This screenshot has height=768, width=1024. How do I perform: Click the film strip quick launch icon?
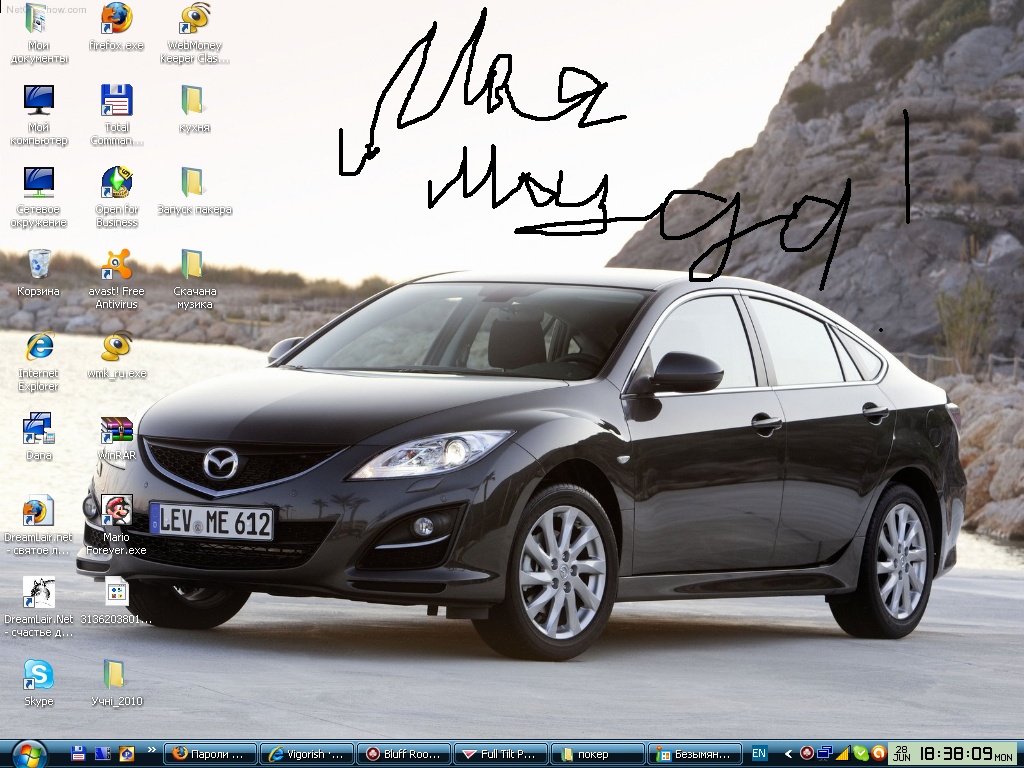click(103, 753)
